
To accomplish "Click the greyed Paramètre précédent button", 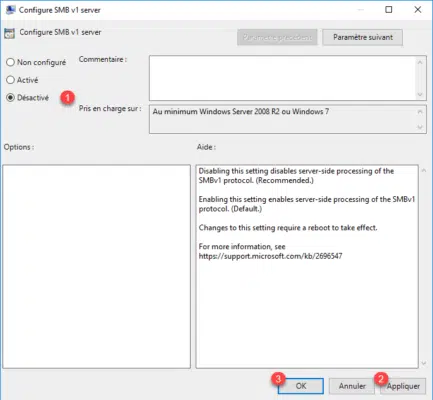I will pos(277,37).
